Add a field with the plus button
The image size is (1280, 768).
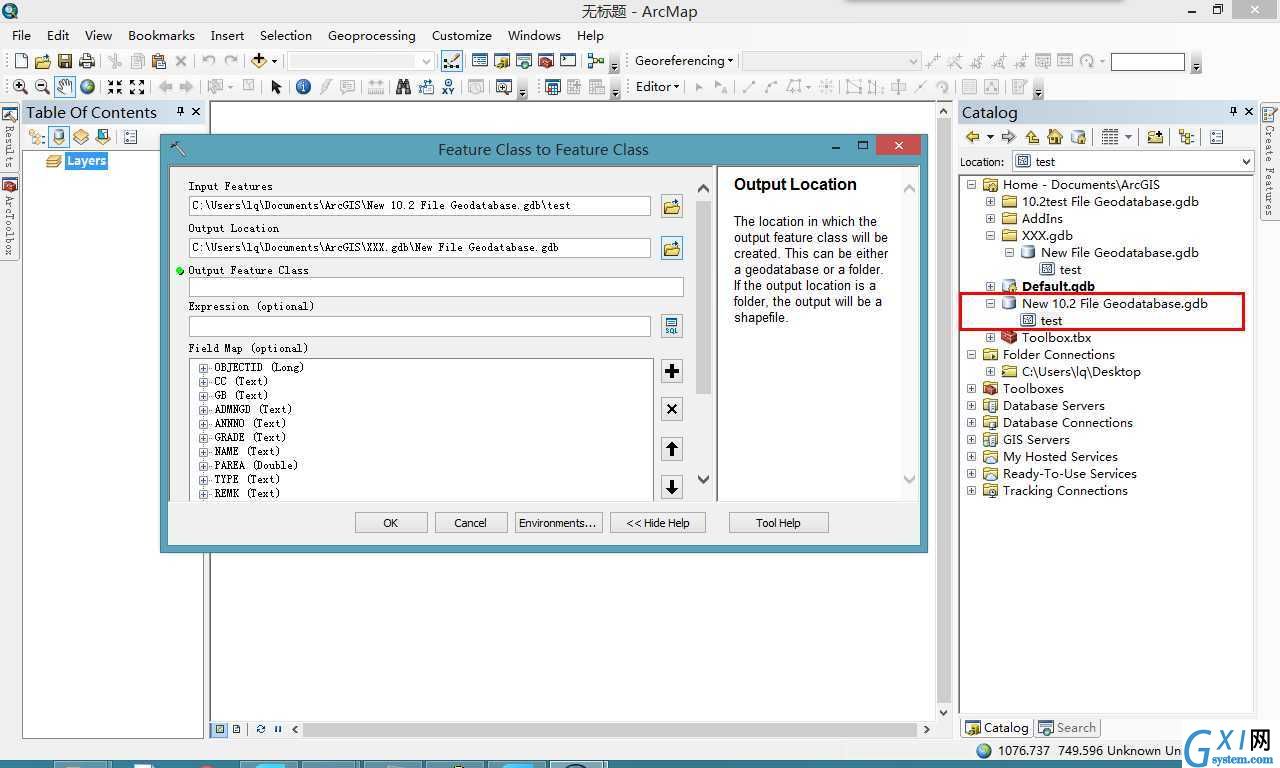click(x=672, y=371)
